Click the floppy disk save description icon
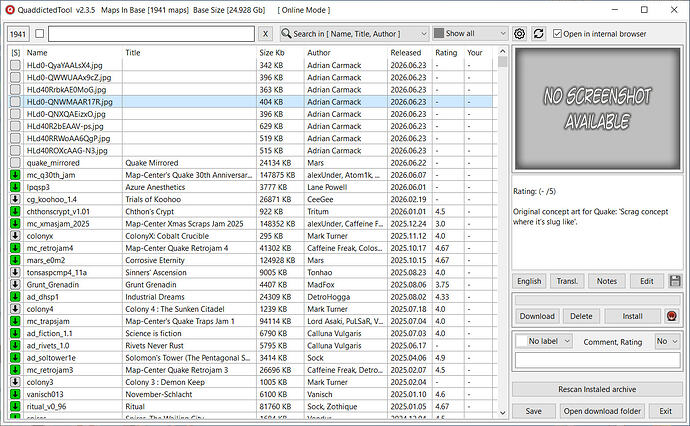This screenshot has width=690, height=426. (675, 281)
